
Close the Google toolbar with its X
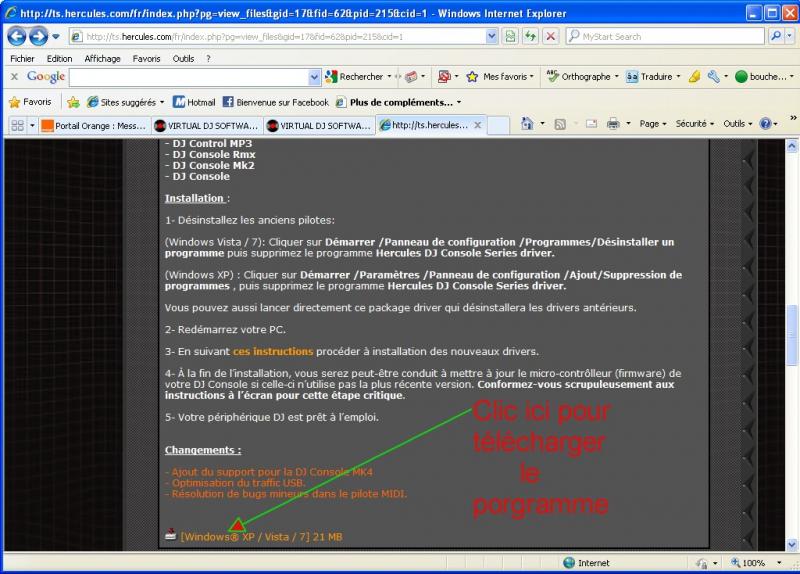click(14, 77)
